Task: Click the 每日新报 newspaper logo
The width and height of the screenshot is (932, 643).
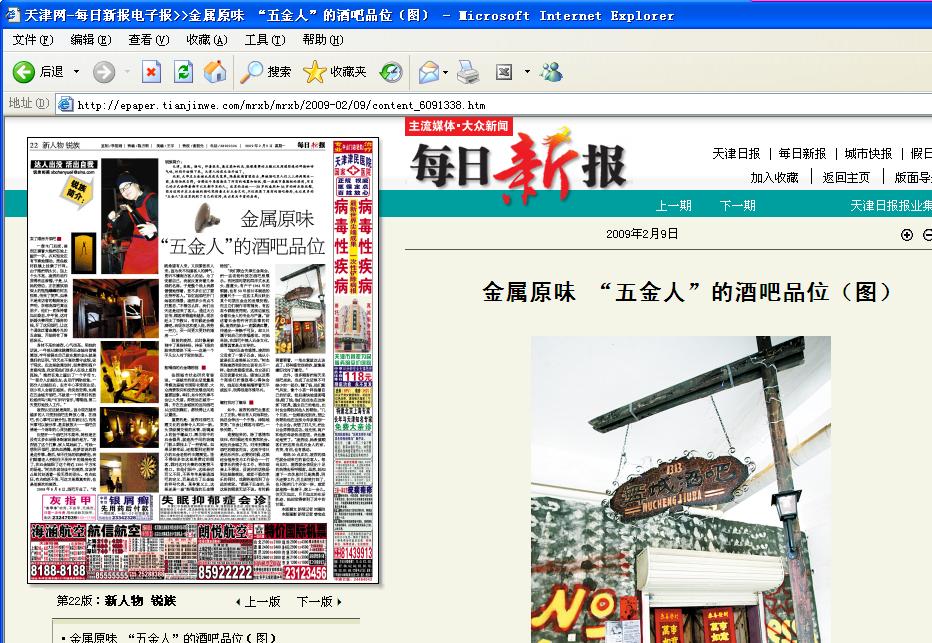Action: pos(518,166)
